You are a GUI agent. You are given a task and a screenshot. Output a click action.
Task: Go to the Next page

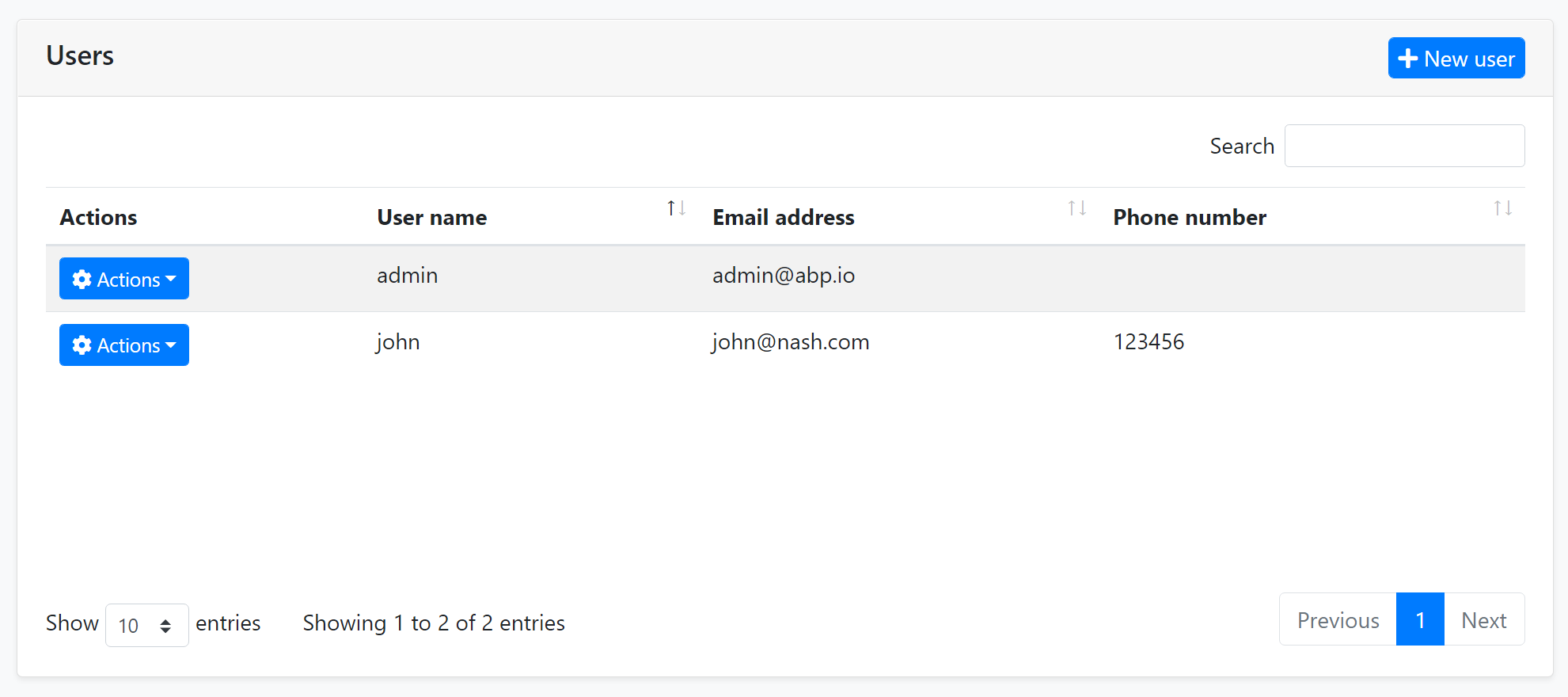click(1483, 619)
